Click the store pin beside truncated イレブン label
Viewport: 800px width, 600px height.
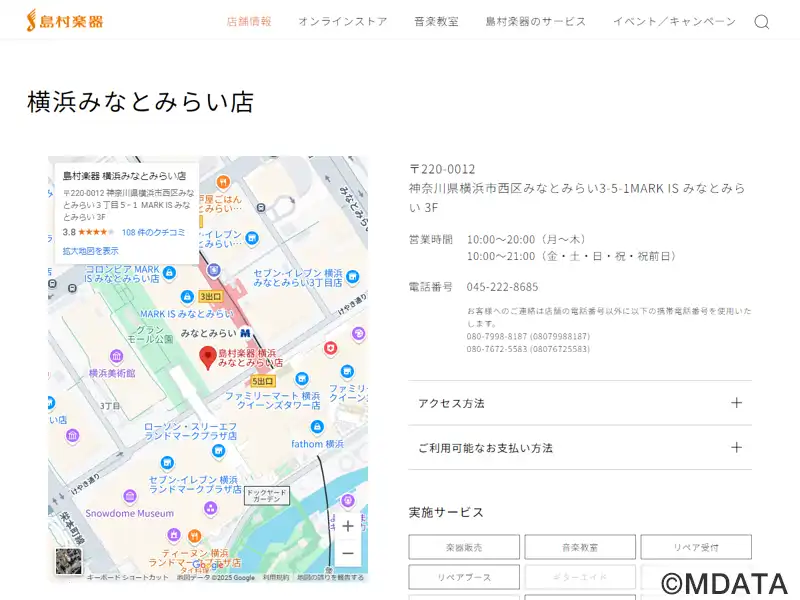tap(252, 238)
